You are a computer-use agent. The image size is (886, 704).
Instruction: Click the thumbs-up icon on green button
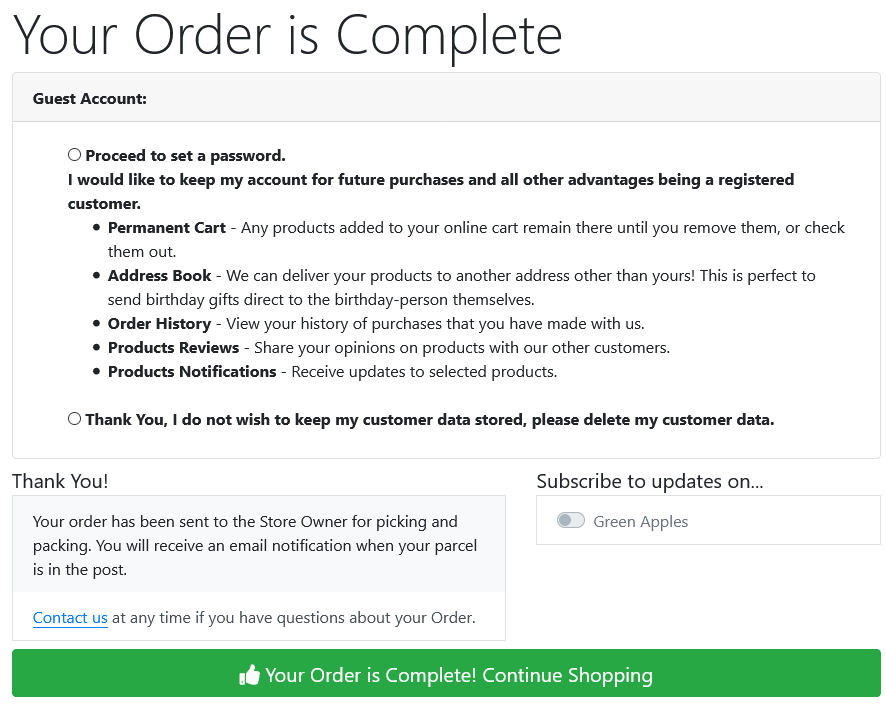[249, 675]
